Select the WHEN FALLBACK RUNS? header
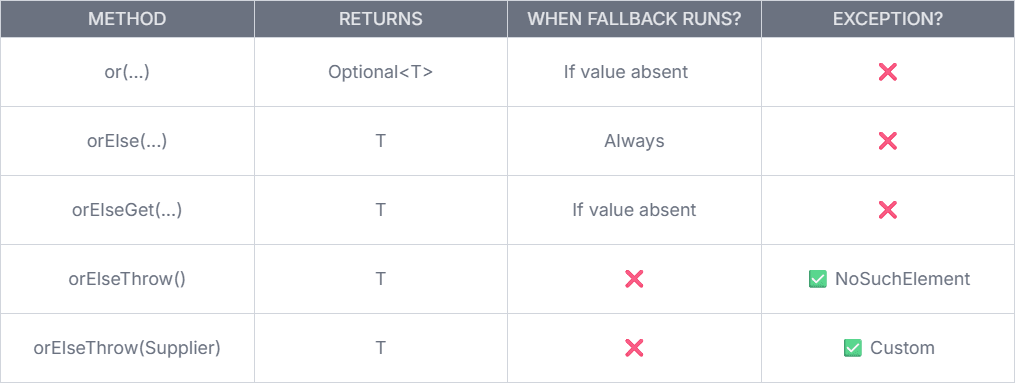 634,19
